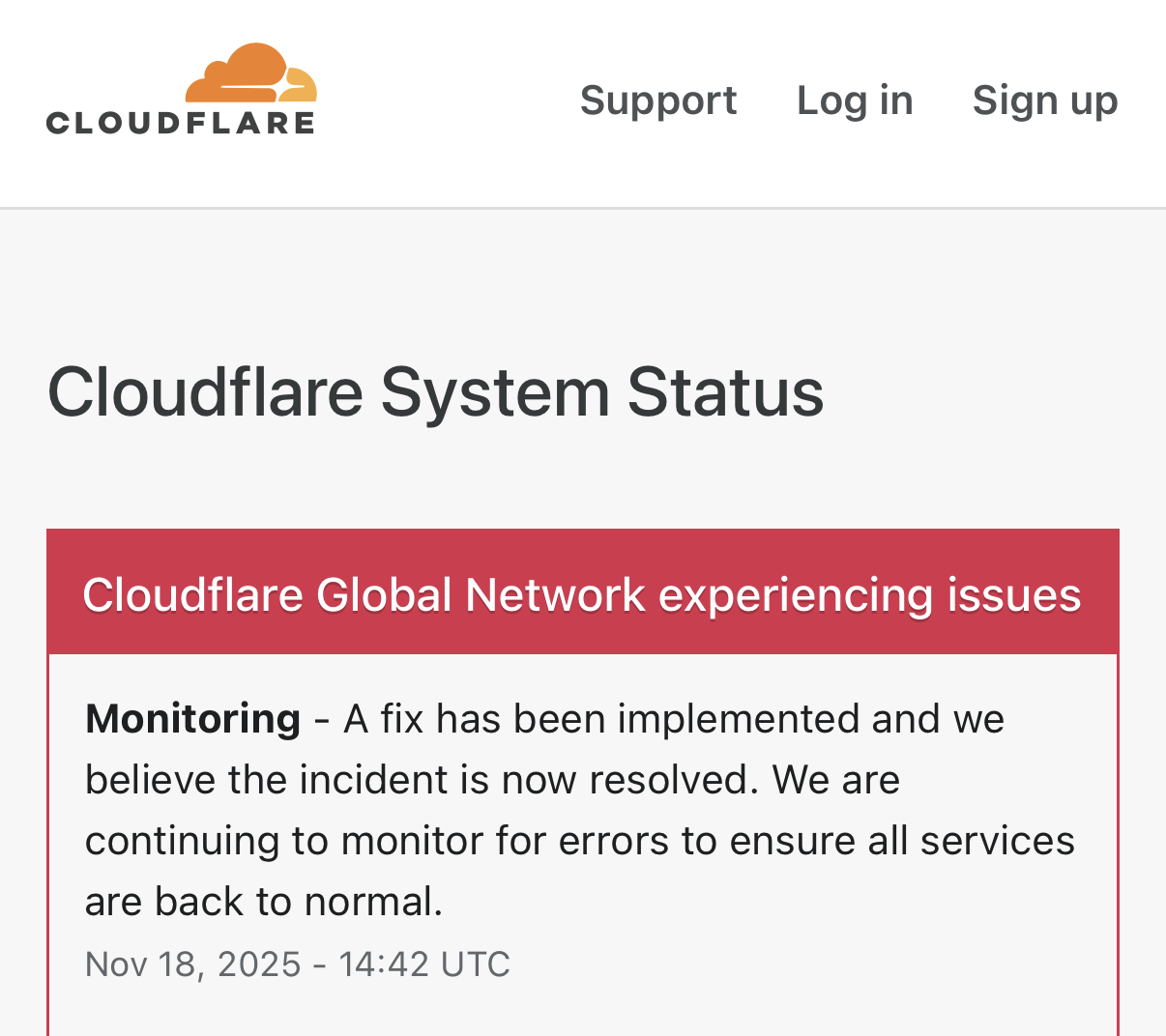Open the Support page
This screenshot has height=1036, width=1166.
(x=658, y=101)
